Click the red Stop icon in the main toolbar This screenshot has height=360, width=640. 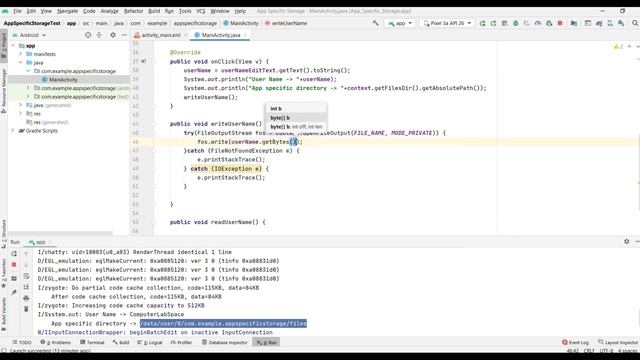[x=560, y=23]
